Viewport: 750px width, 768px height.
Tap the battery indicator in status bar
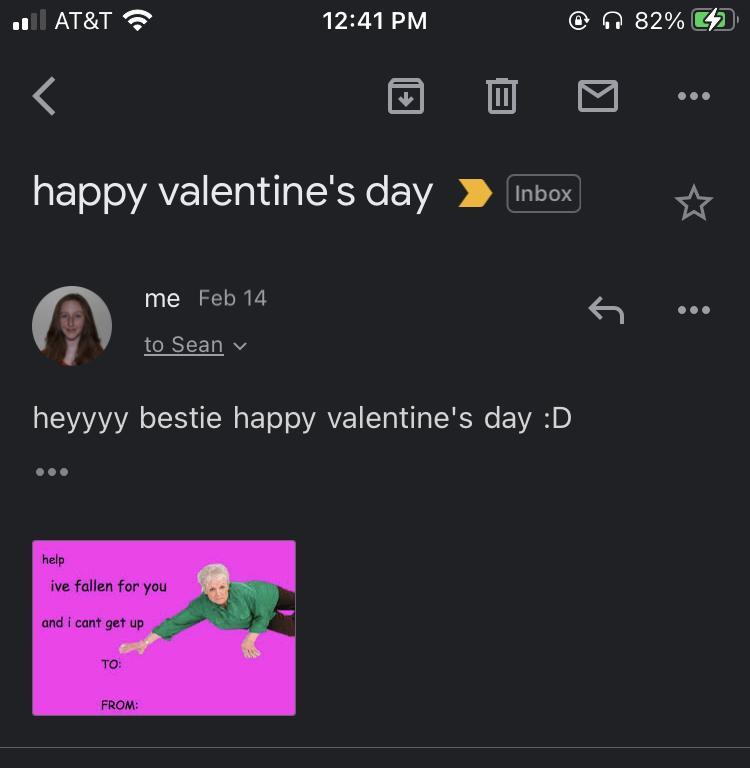pyautogui.click(x=713, y=20)
